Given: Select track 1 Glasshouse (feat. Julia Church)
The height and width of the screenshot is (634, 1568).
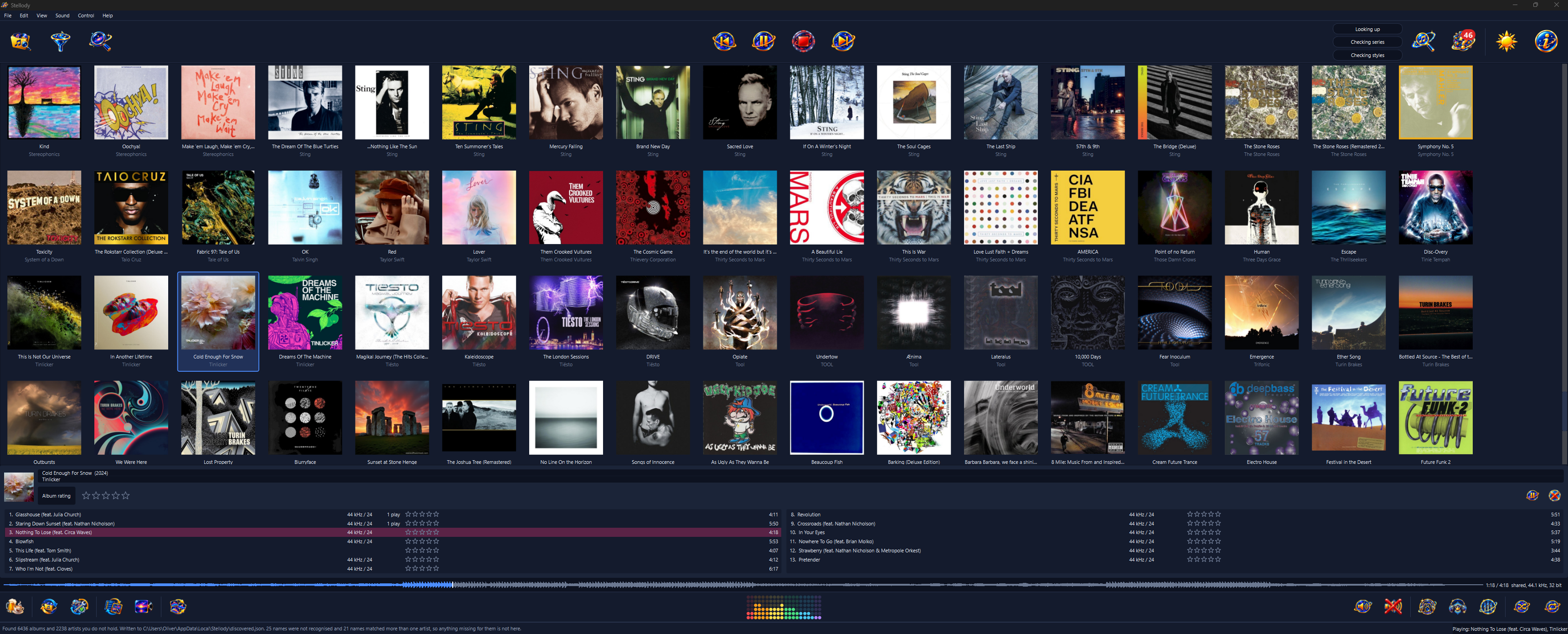Looking at the screenshot, I should [x=392, y=514].
